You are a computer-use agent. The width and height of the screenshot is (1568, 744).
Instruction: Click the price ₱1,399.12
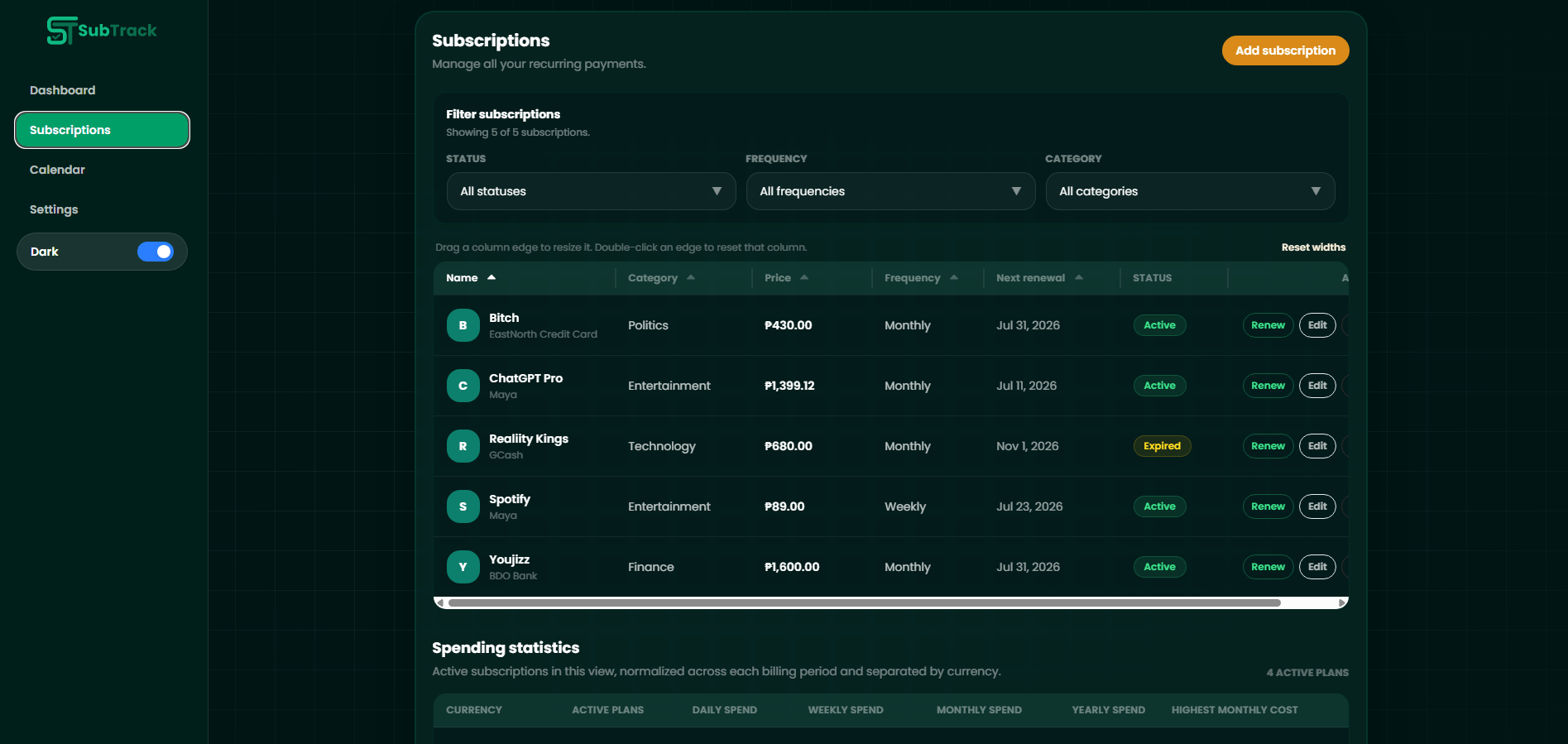(789, 386)
